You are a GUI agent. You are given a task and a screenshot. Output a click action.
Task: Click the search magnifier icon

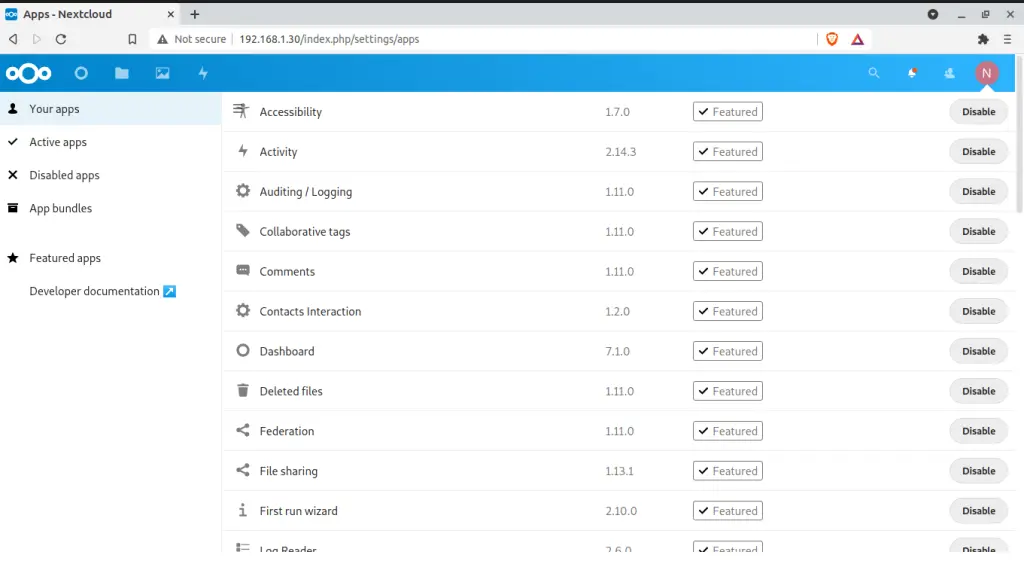[873, 73]
